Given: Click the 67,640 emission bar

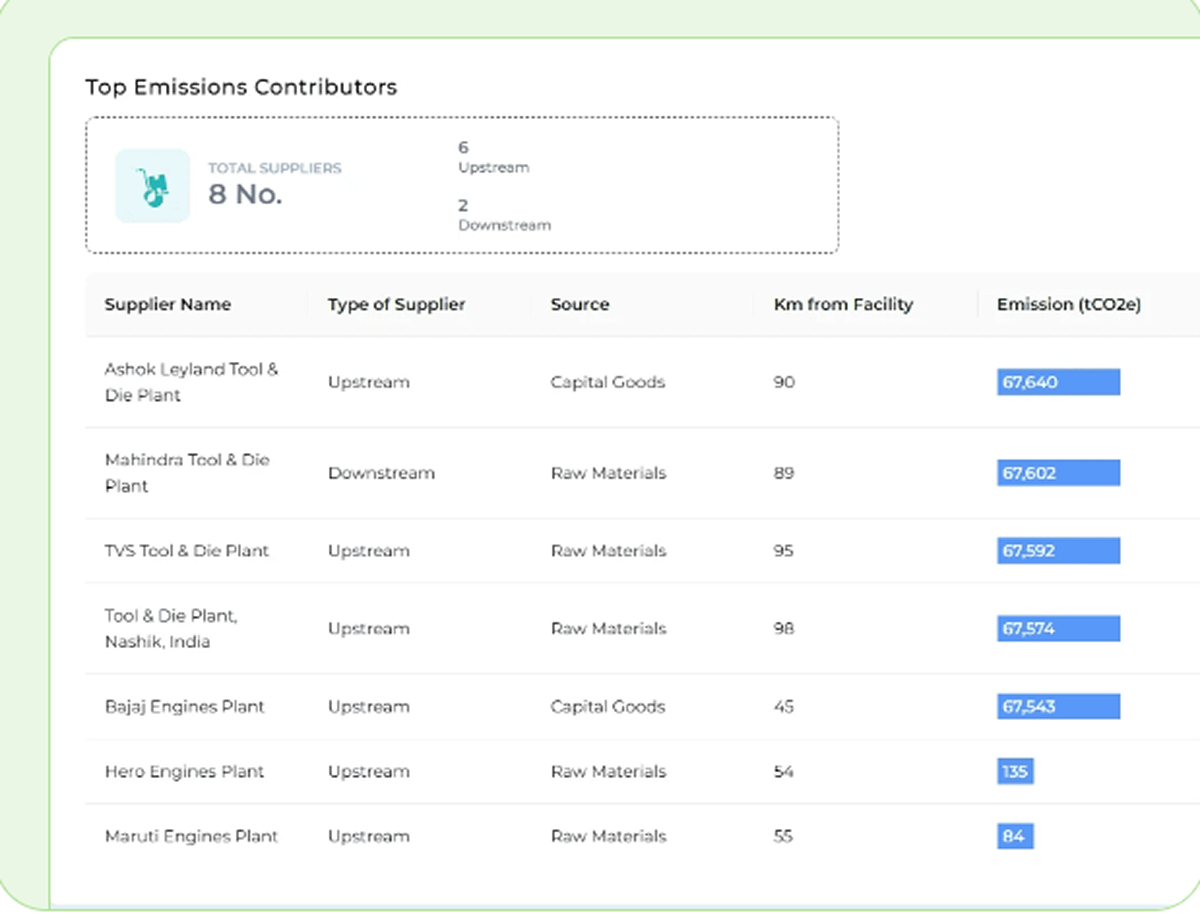Looking at the screenshot, I should [1058, 382].
